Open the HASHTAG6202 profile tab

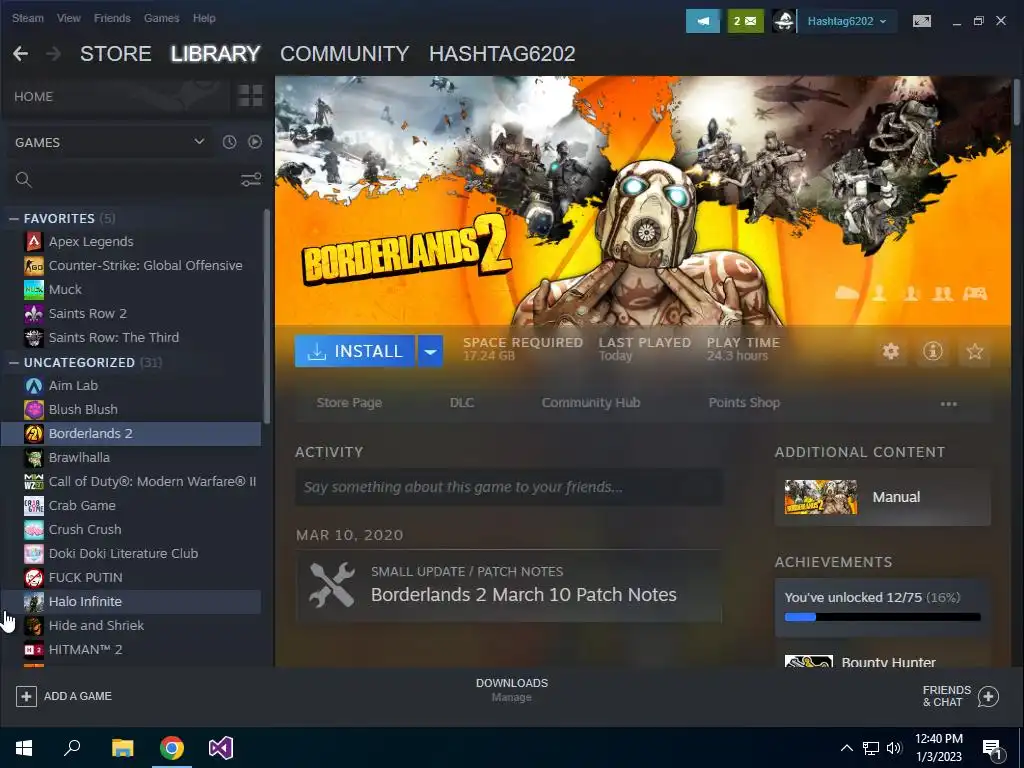tap(502, 54)
